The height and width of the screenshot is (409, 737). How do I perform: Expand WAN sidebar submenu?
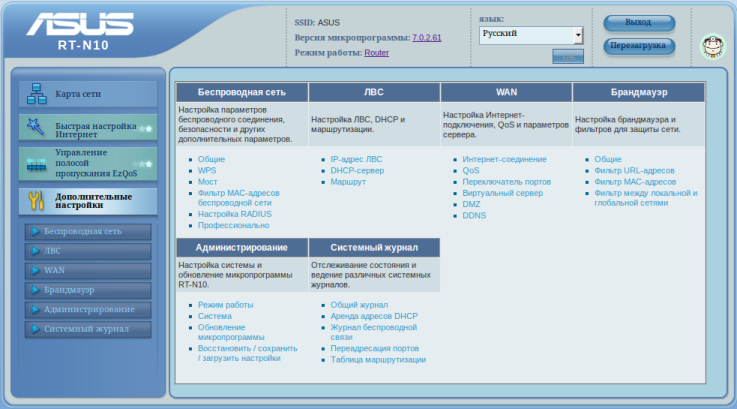coord(88,270)
